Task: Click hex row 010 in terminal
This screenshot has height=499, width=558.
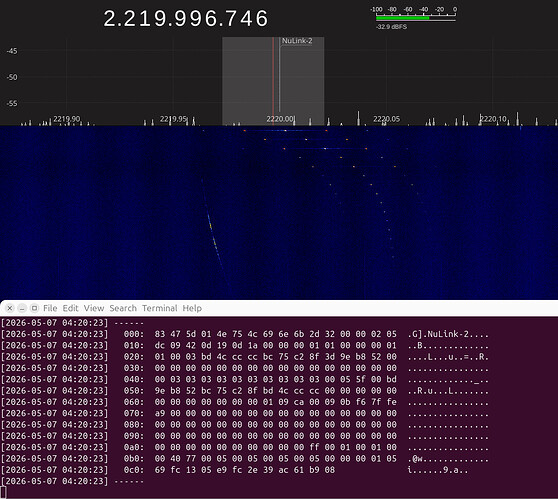Action: [245, 345]
